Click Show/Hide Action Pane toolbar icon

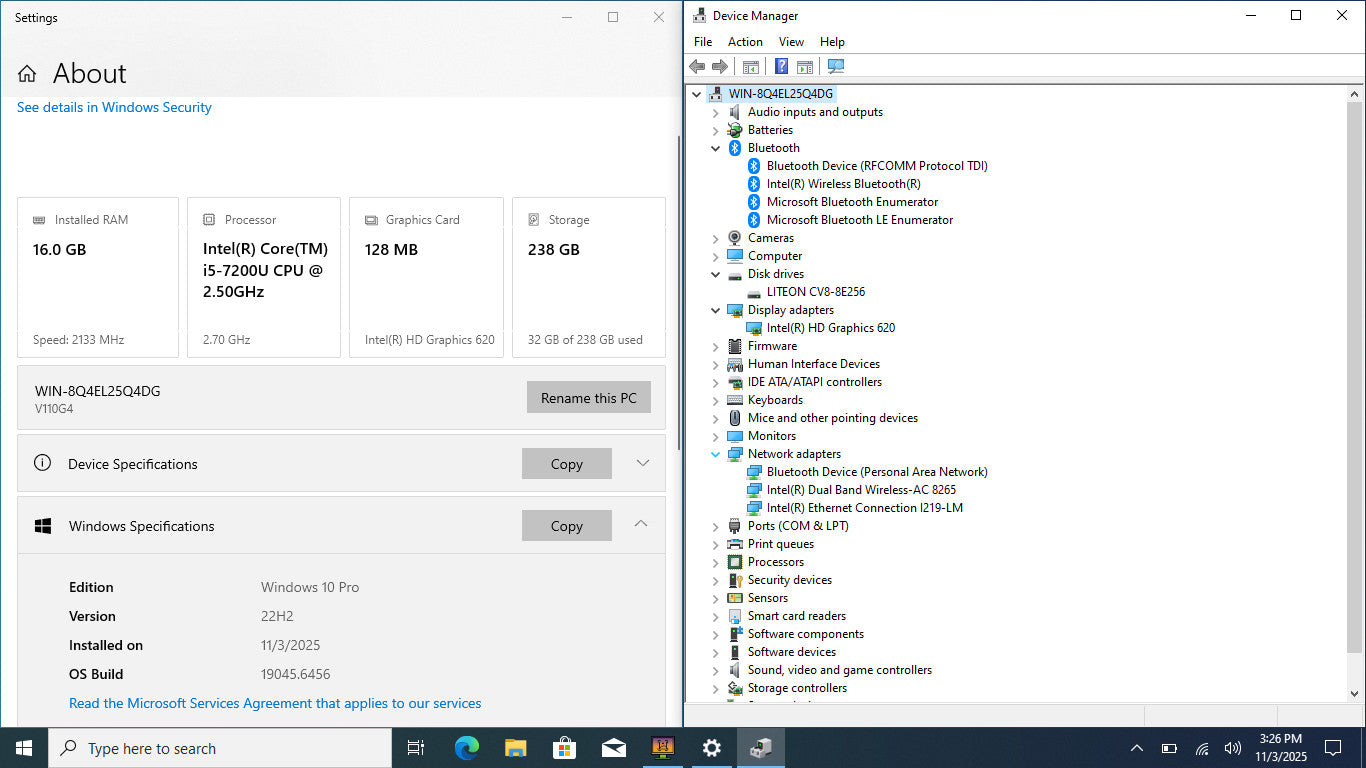[x=805, y=67]
